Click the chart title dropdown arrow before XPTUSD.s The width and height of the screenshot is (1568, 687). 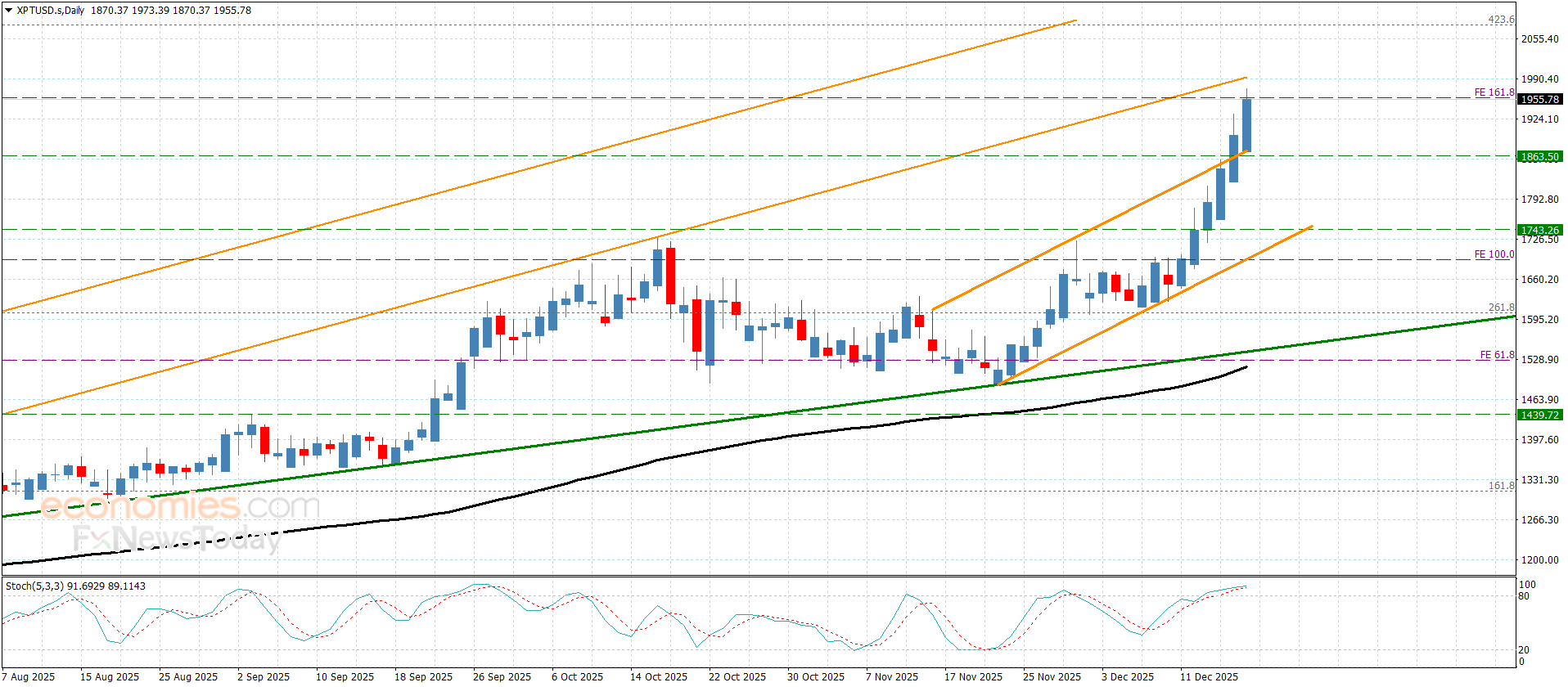pos(8,11)
